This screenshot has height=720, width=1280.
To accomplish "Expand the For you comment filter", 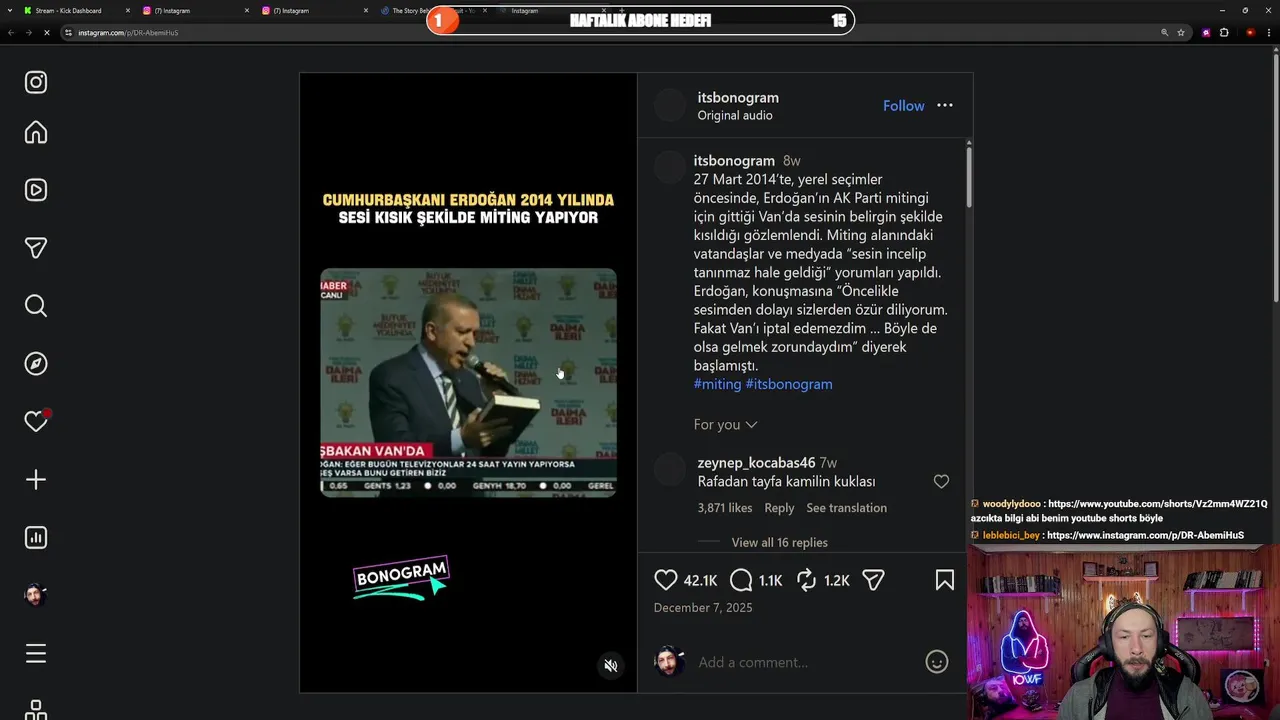I will pos(725,425).
